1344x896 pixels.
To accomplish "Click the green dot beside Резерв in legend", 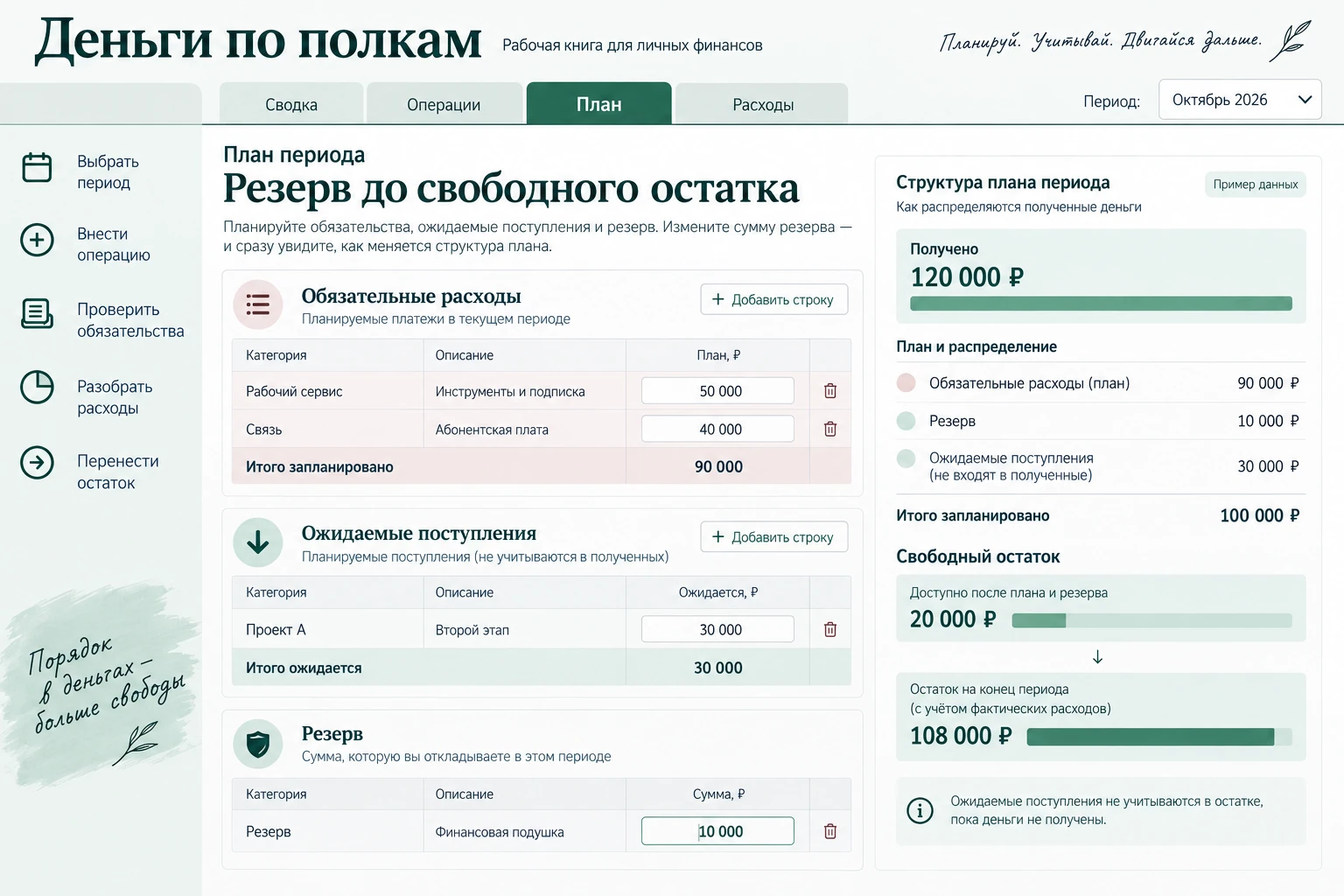I will 906,420.
